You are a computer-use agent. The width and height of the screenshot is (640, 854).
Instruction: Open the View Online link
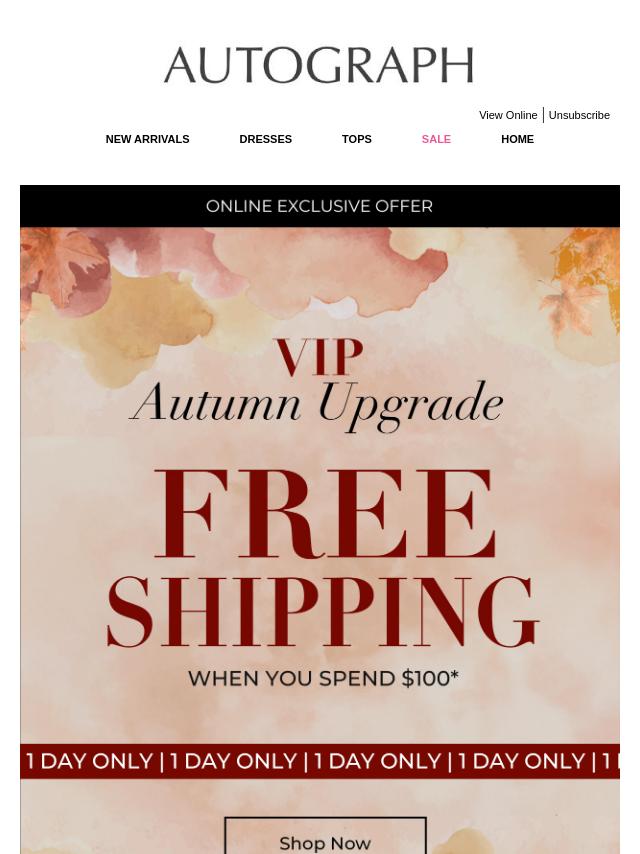(x=508, y=115)
